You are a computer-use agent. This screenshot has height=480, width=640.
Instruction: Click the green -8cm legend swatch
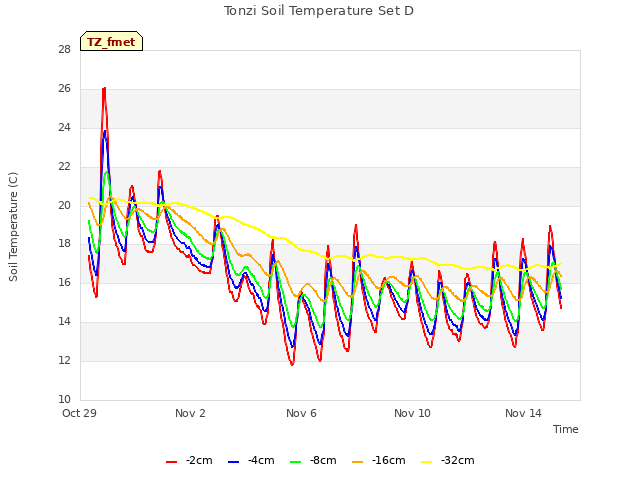(296, 462)
